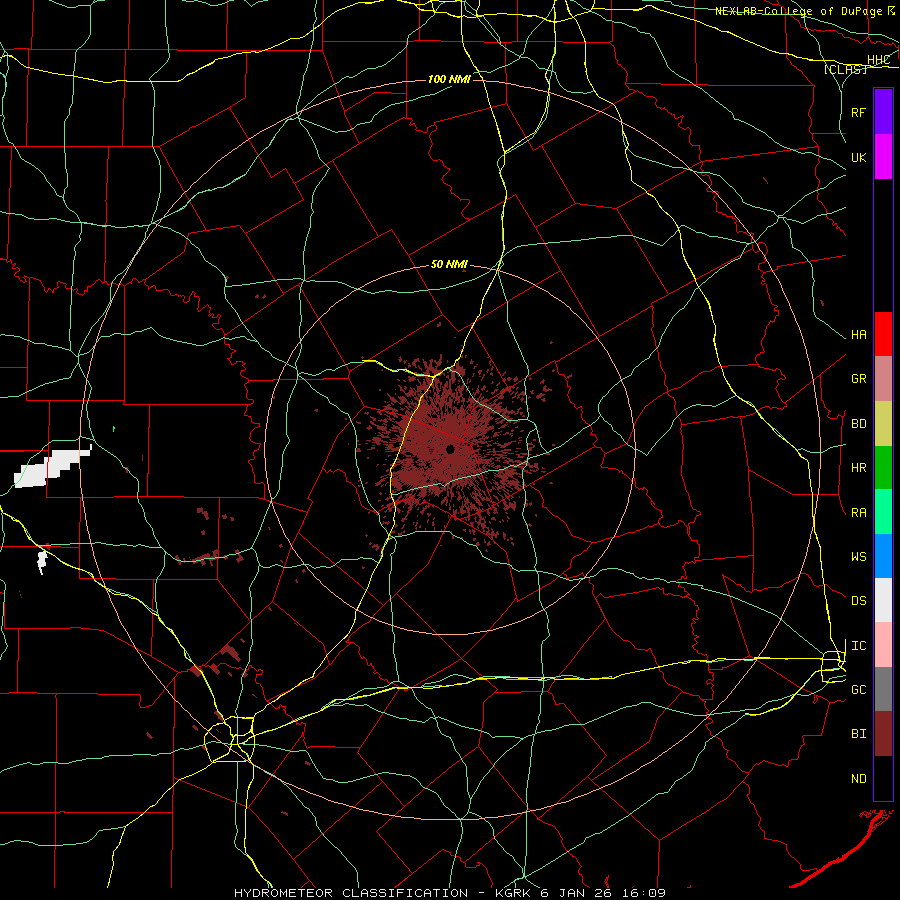Click the black radar site dot
The image size is (900, 900).
click(x=451, y=449)
